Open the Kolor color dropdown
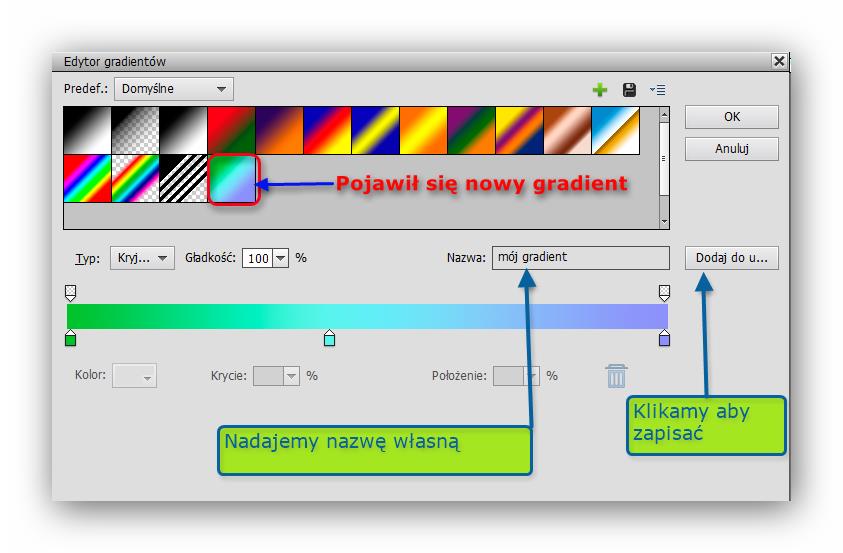Viewport: 843px width, 553px height. pos(134,376)
